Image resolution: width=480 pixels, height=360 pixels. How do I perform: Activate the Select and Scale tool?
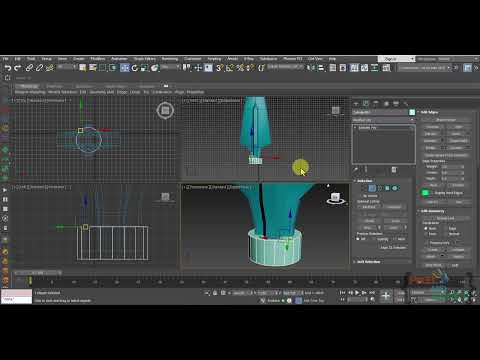click(144, 68)
